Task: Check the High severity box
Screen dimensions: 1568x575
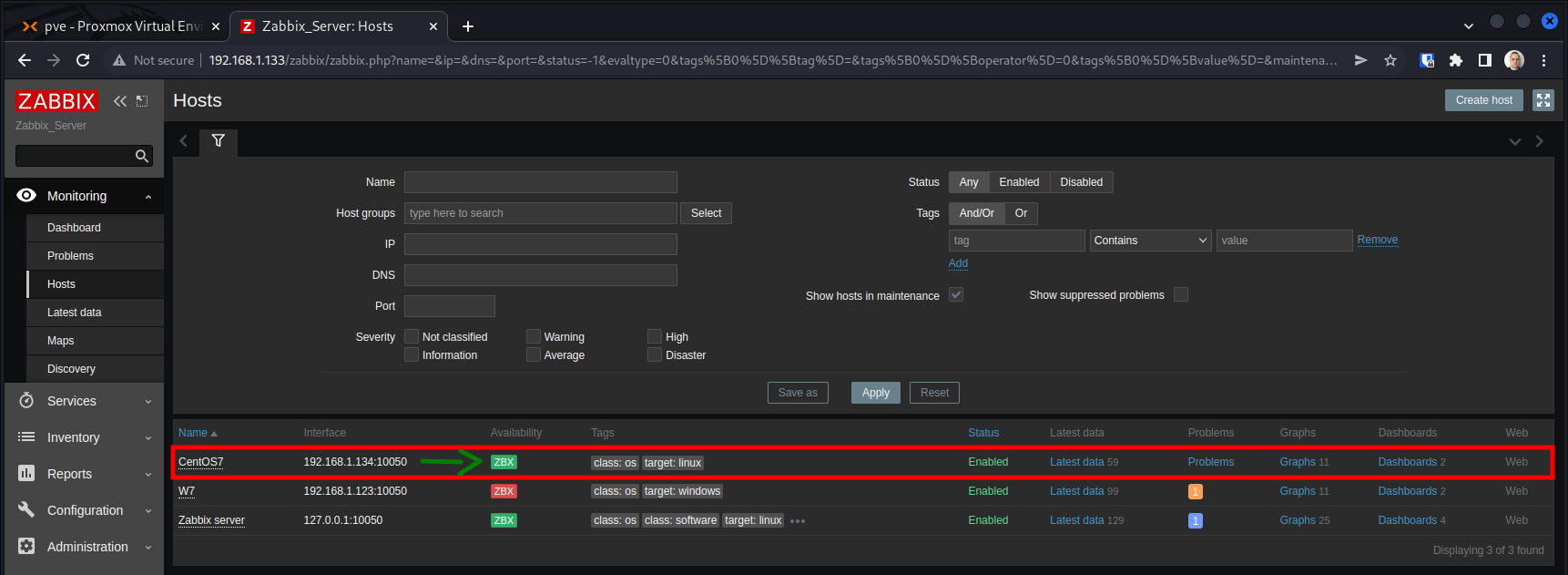Action: click(x=655, y=336)
